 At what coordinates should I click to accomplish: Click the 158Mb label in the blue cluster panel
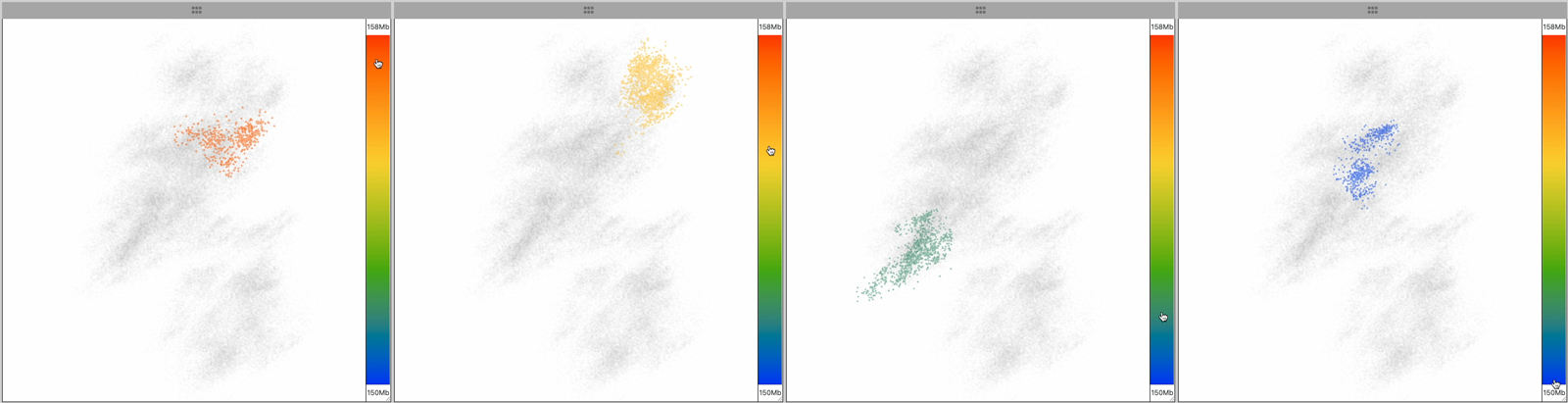[1553, 26]
